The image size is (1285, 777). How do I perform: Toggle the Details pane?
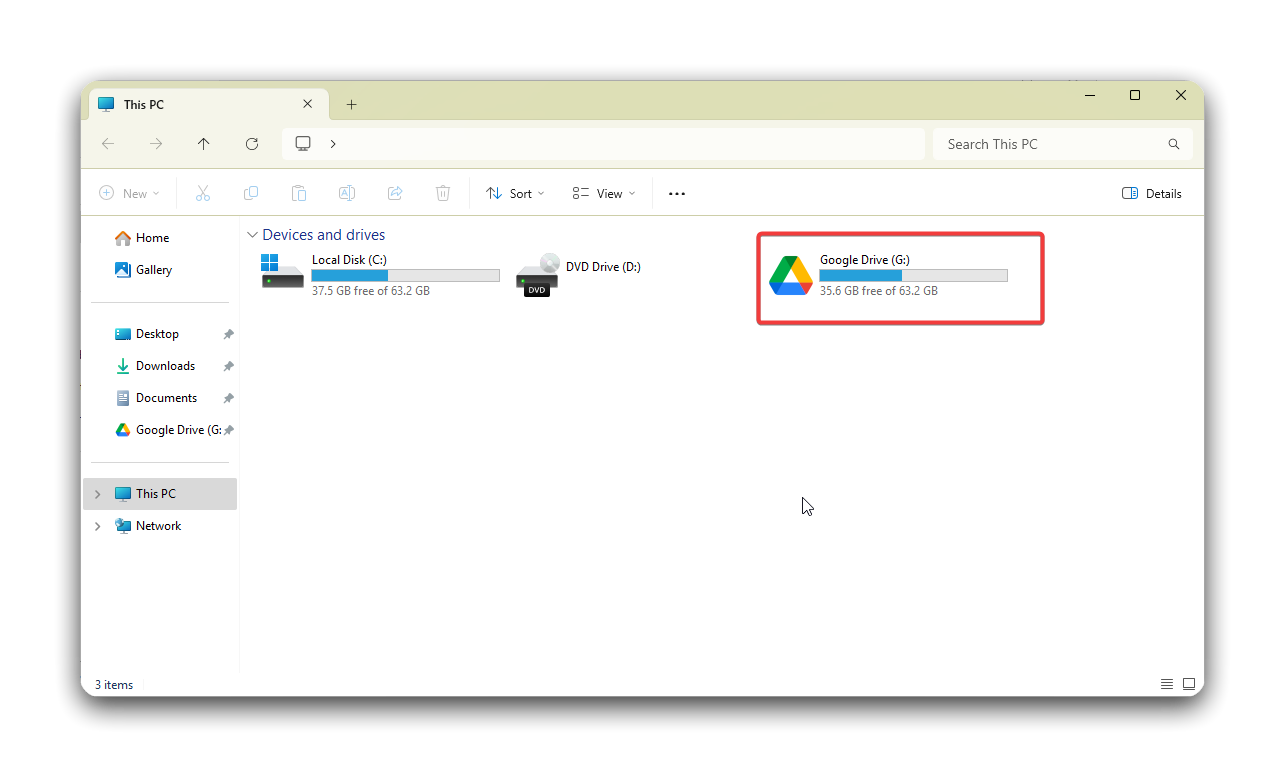pyautogui.click(x=1152, y=194)
